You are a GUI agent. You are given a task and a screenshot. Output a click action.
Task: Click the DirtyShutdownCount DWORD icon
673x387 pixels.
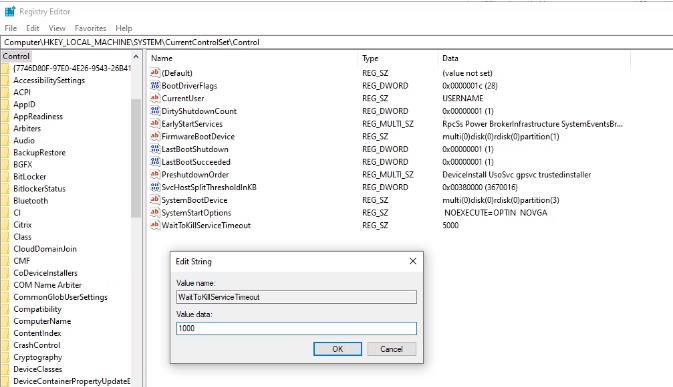(x=155, y=111)
